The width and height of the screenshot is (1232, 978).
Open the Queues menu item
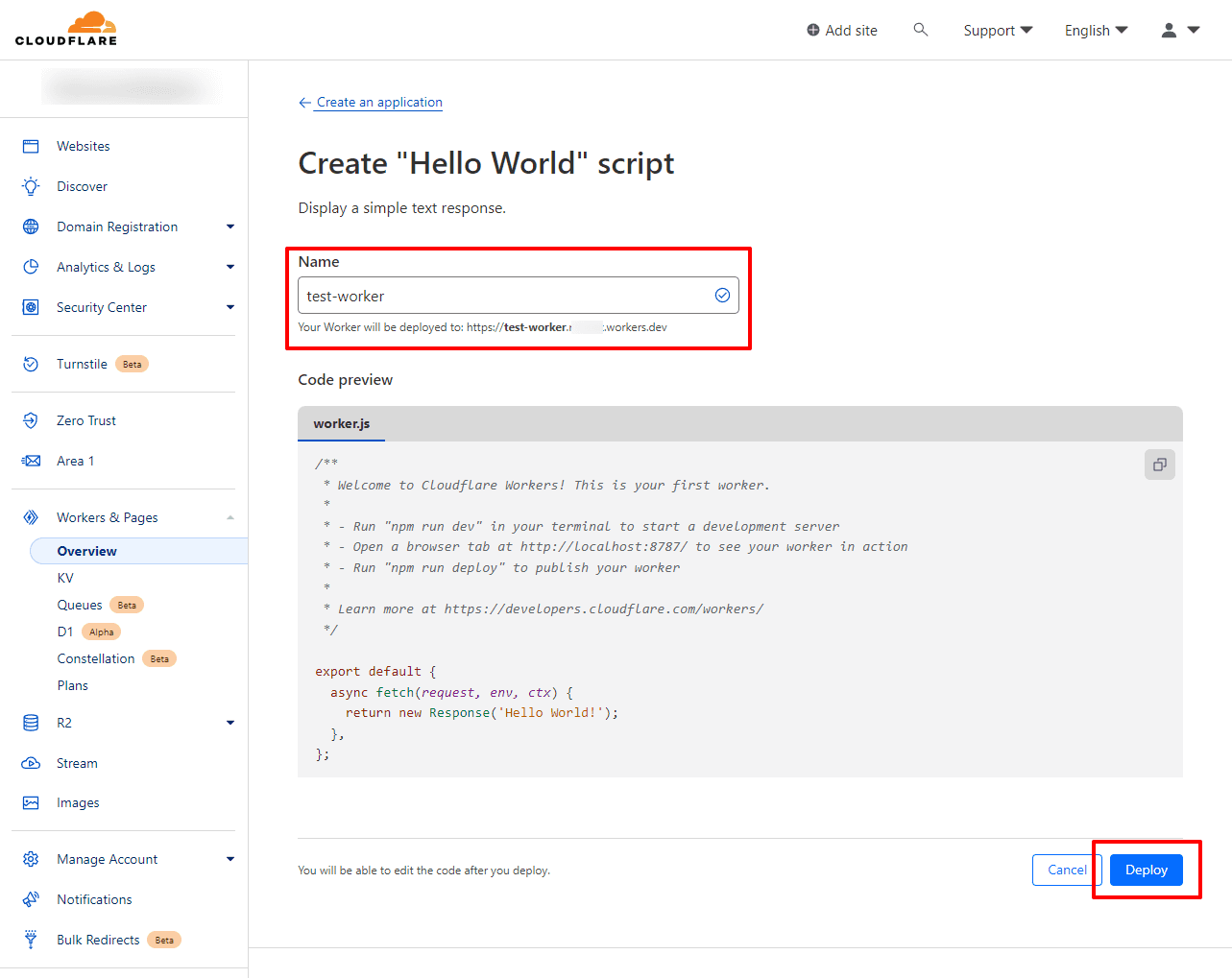pyautogui.click(x=80, y=605)
